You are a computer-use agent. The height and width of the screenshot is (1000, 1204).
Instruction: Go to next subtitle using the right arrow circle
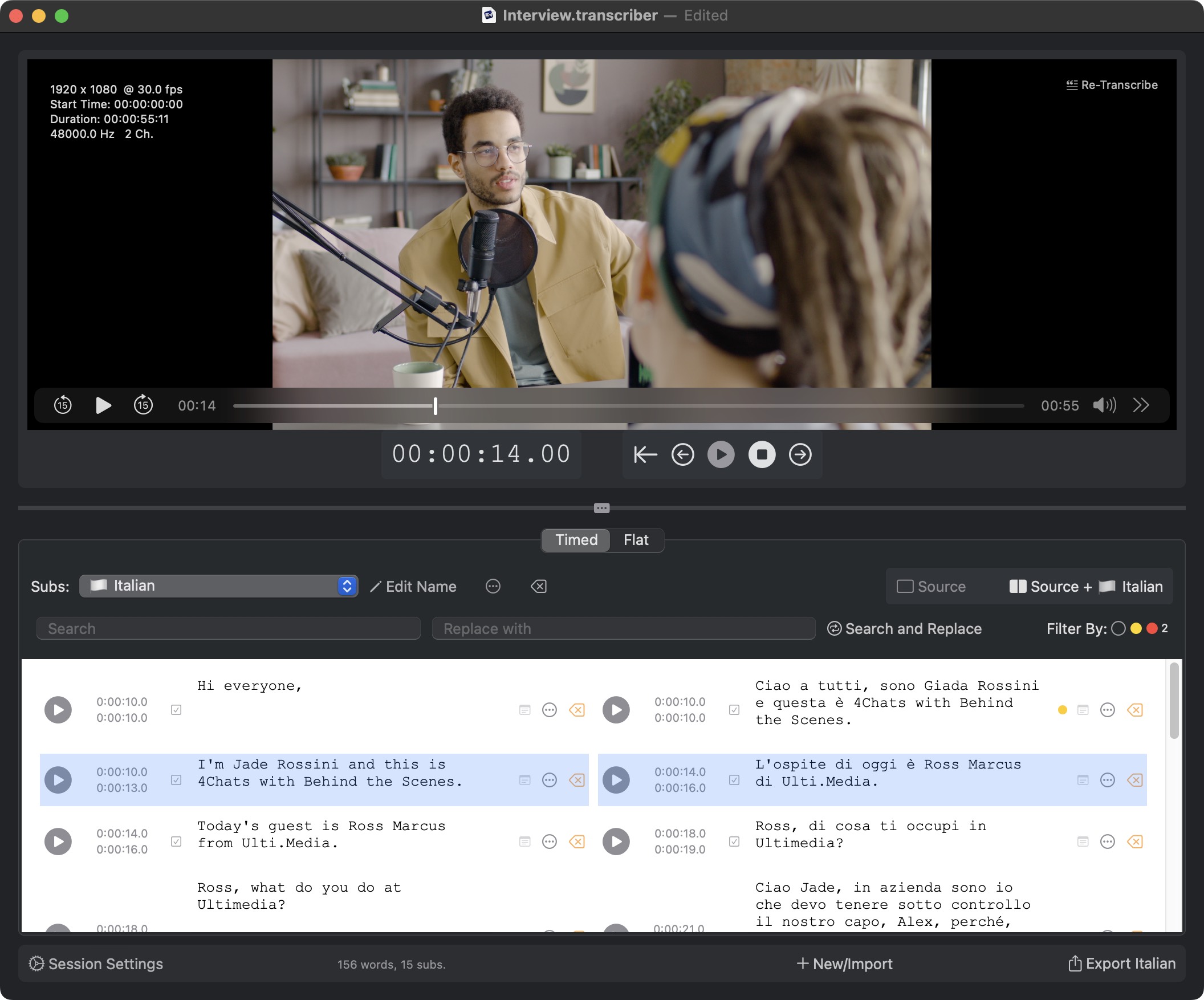pos(800,455)
